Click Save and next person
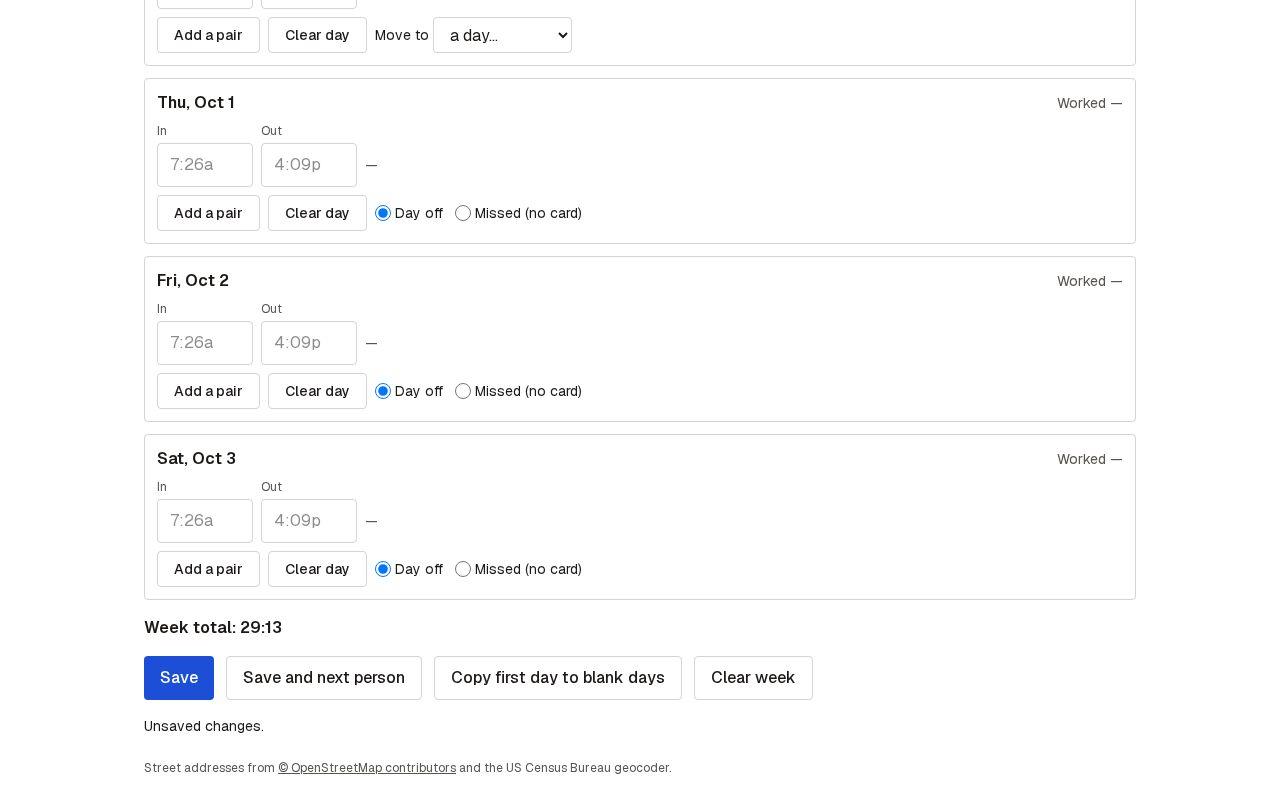The height and width of the screenshot is (800, 1280). [x=324, y=678]
